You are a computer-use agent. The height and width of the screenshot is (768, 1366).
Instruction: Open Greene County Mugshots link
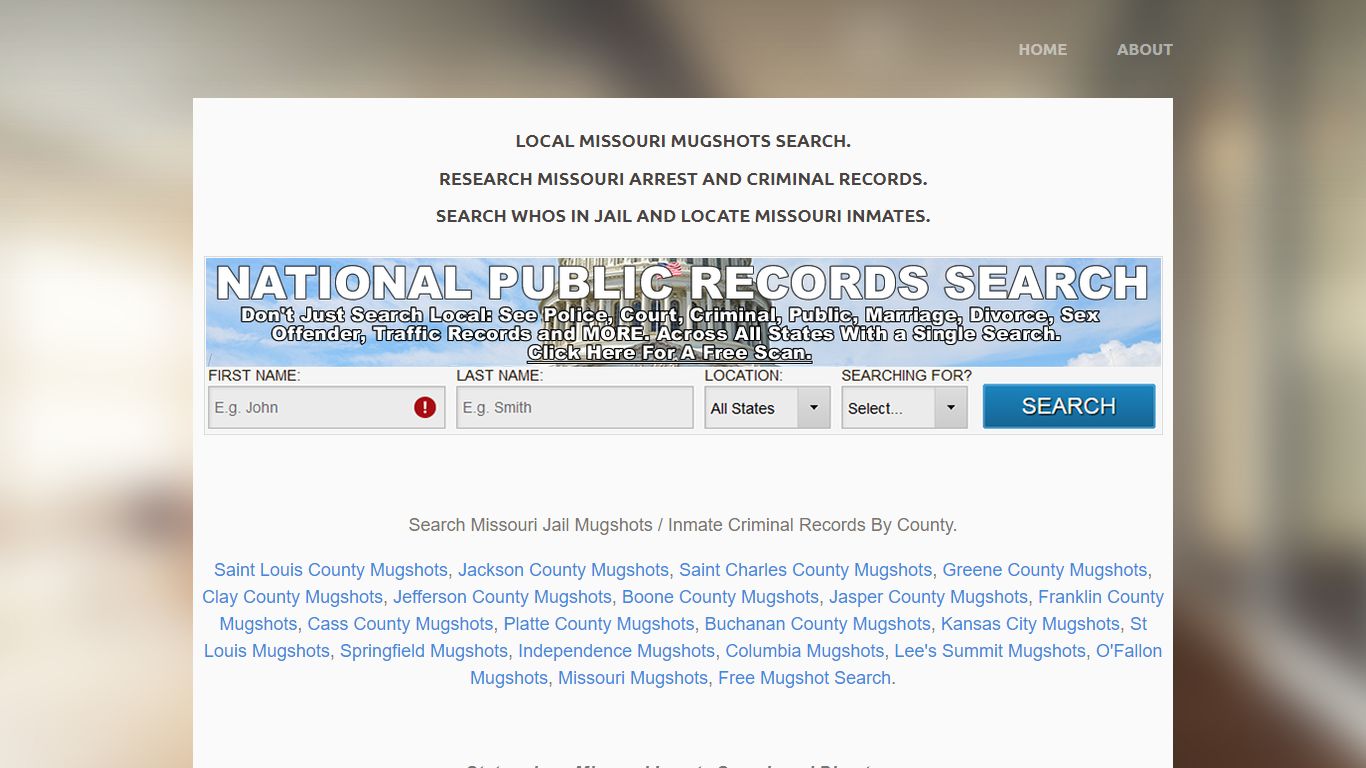[1044, 570]
